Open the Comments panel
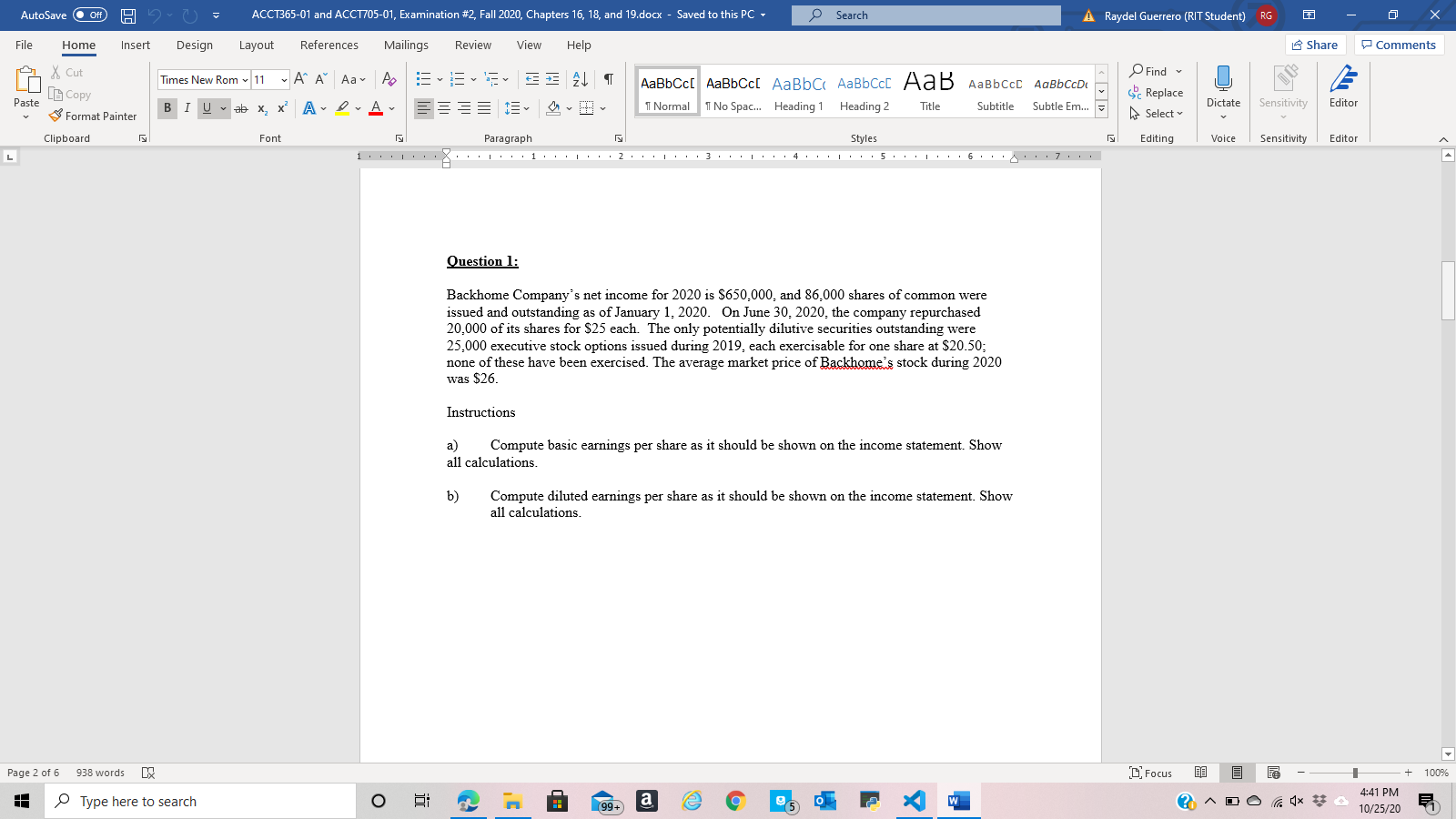 click(1399, 44)
